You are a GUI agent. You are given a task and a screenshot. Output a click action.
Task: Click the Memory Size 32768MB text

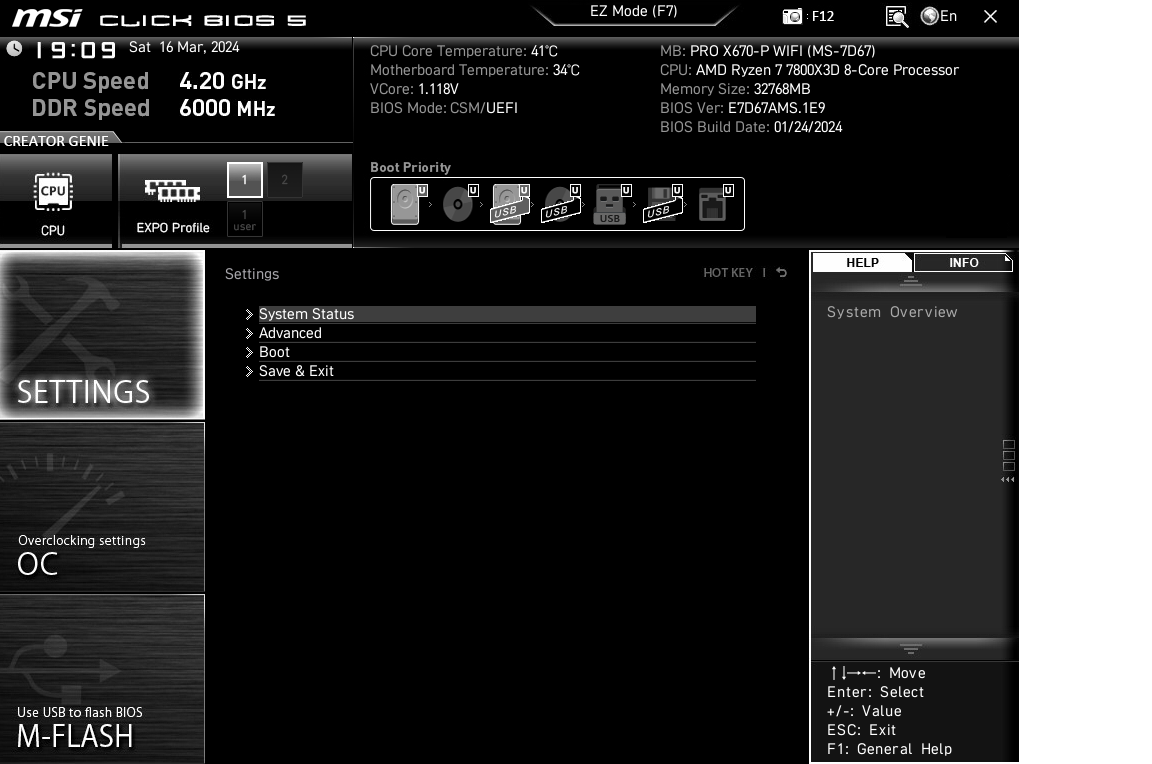(x=735, y=90)
